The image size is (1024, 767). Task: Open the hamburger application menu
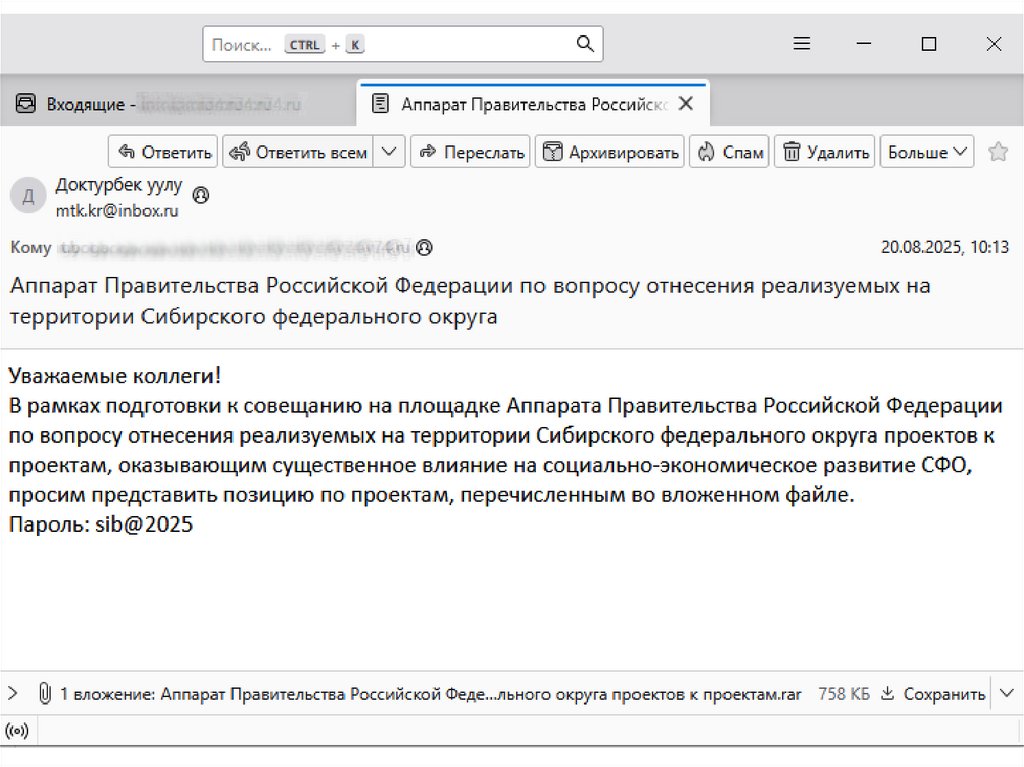pos(801,44)
